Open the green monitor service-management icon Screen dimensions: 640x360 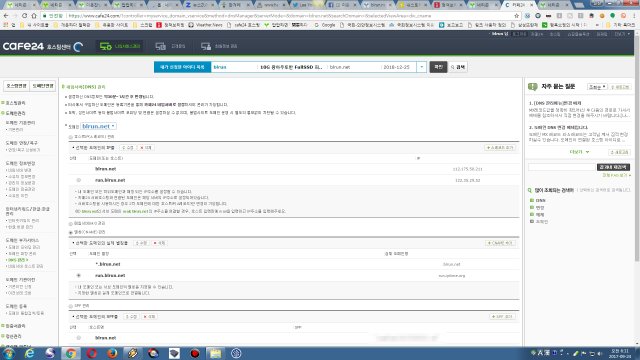pyautogui.click(x=106, y=46)
